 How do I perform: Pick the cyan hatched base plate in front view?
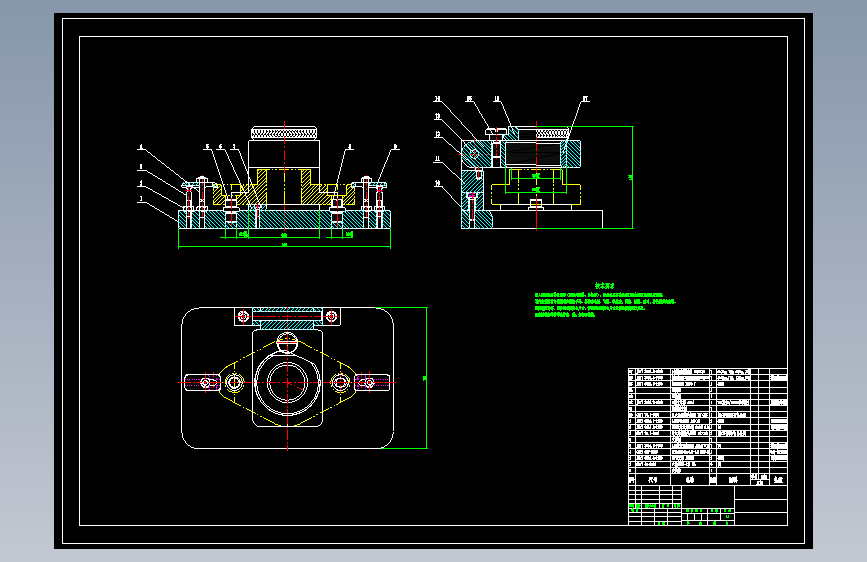pyautogui.click(x=284, y=219)
